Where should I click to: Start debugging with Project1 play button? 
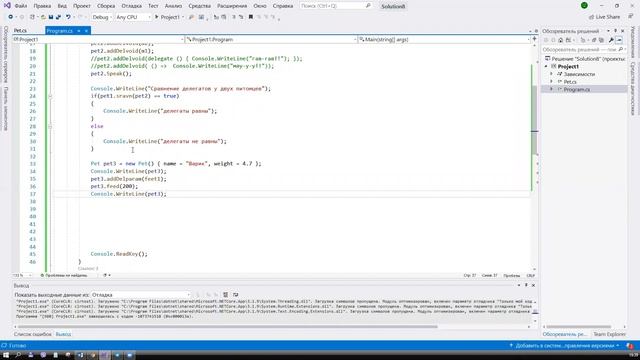(x=169, y=17)
